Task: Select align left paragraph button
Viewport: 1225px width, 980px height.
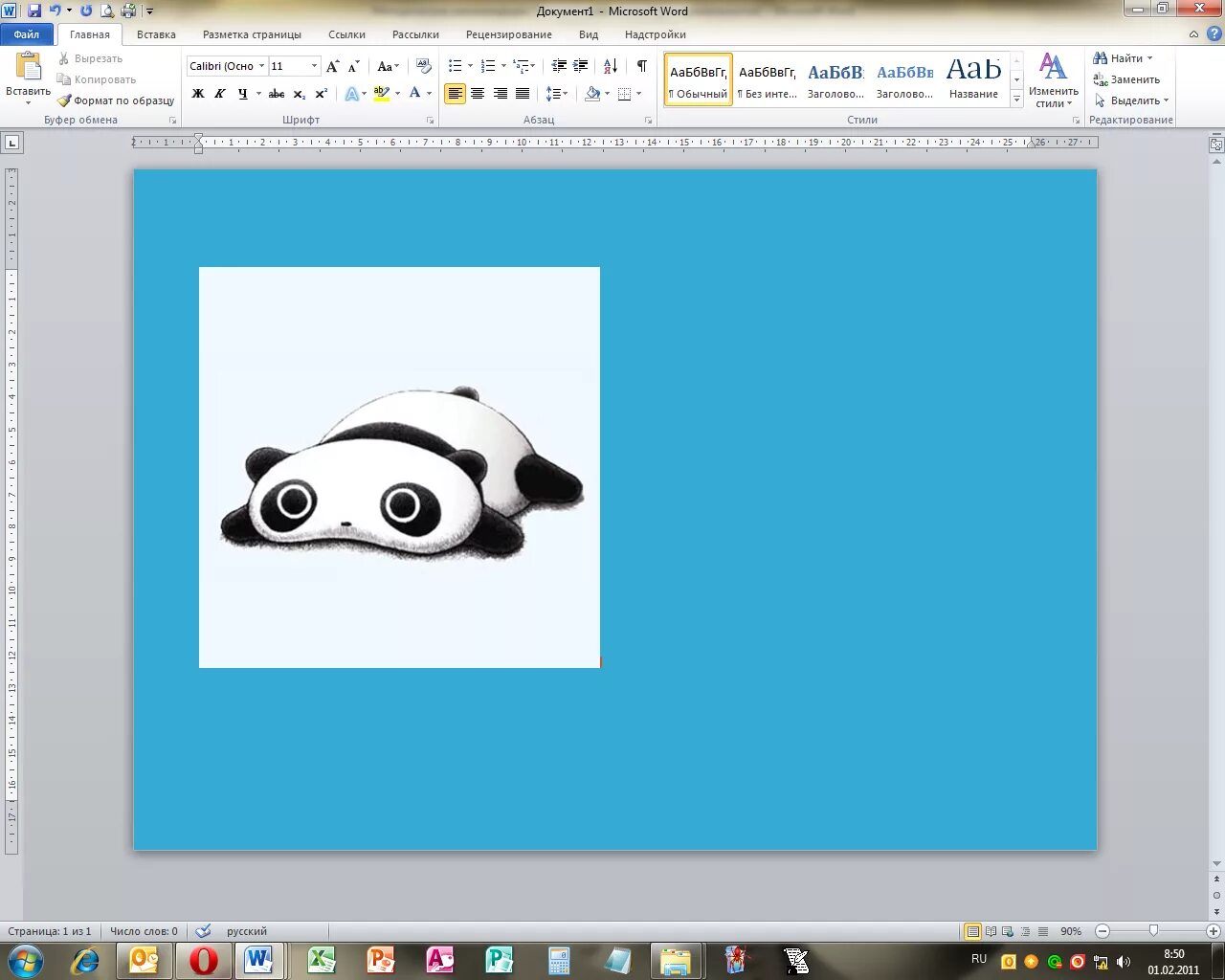Action: [x=455, y=93]
